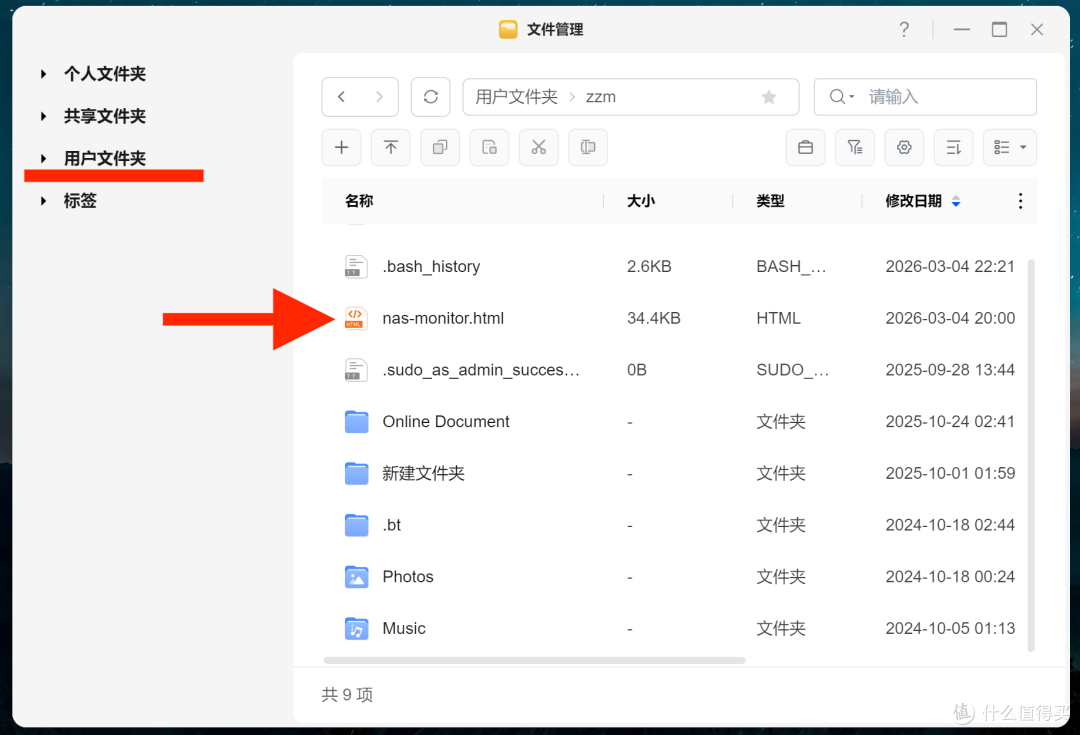Select the .sudo_as_admin_succes… file icon

pyautogui.click(x=356, y=370)
